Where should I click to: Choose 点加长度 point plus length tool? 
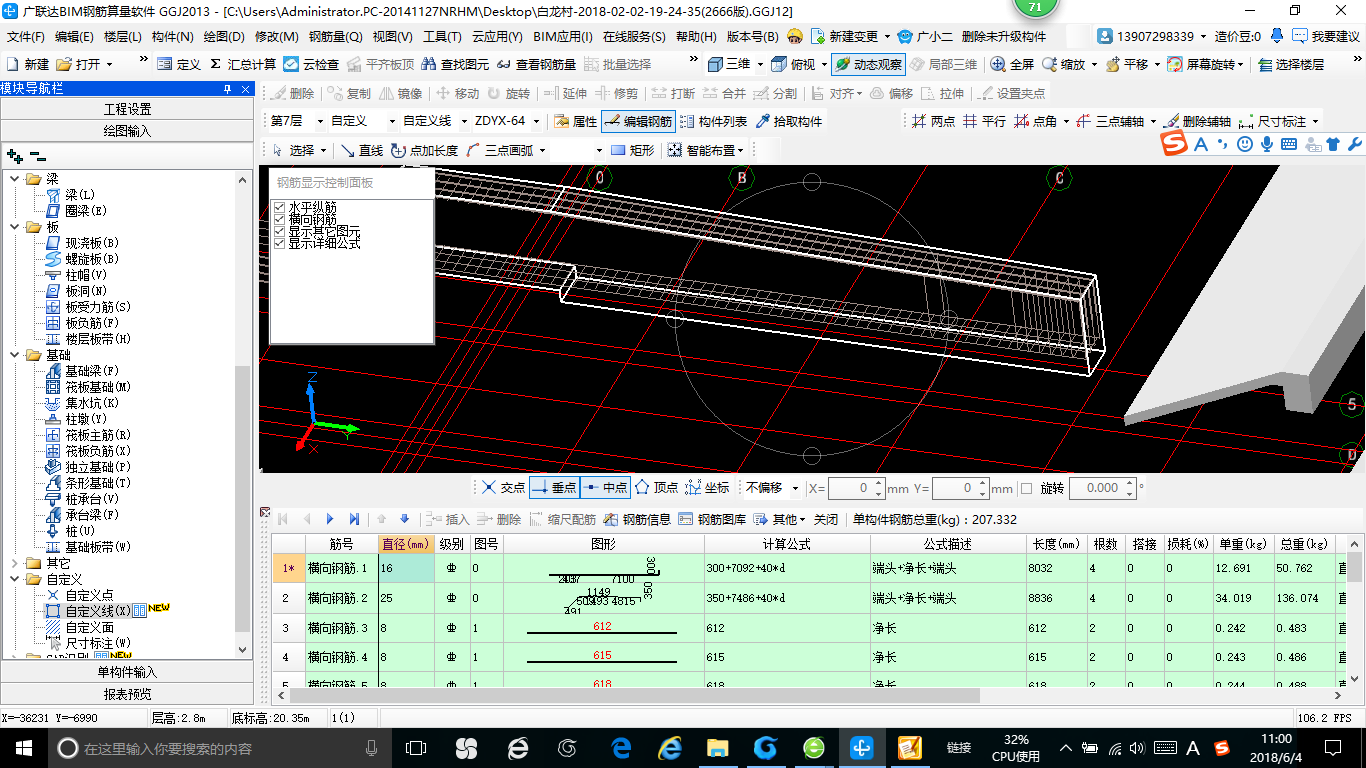pyautogui.click(x=424, y=150)
